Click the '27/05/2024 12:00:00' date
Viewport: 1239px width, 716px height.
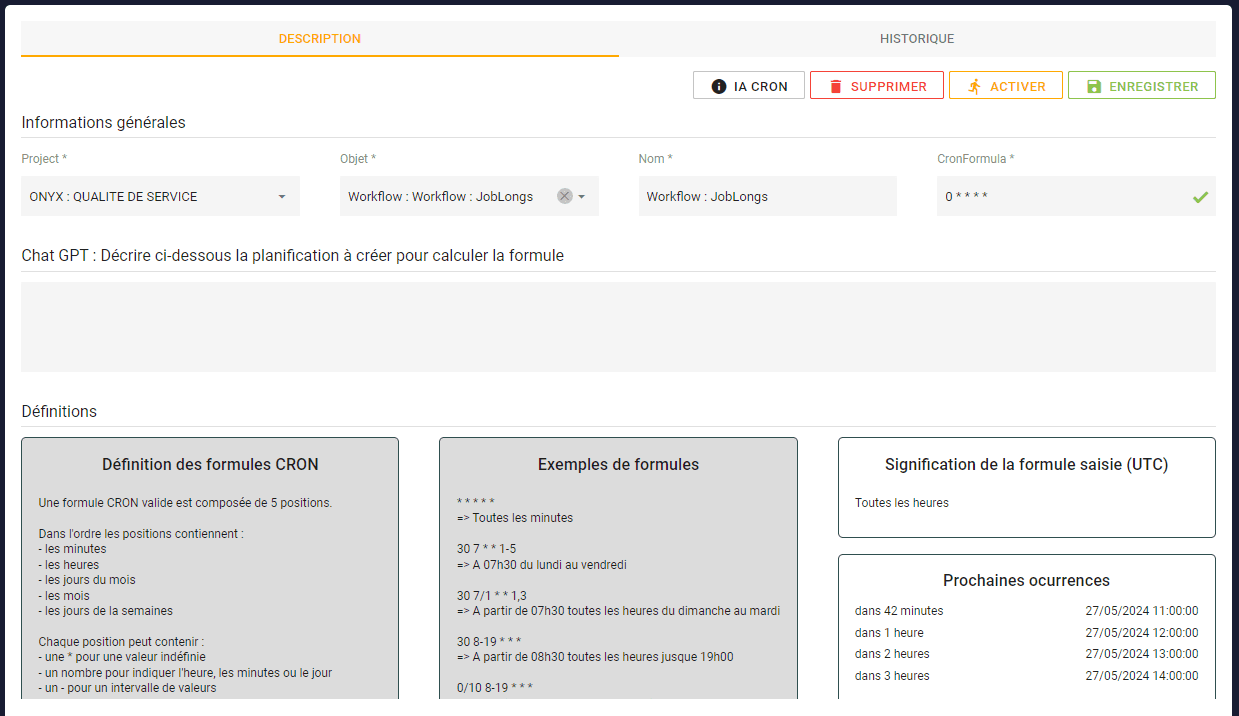click(x=1142, y=632)
